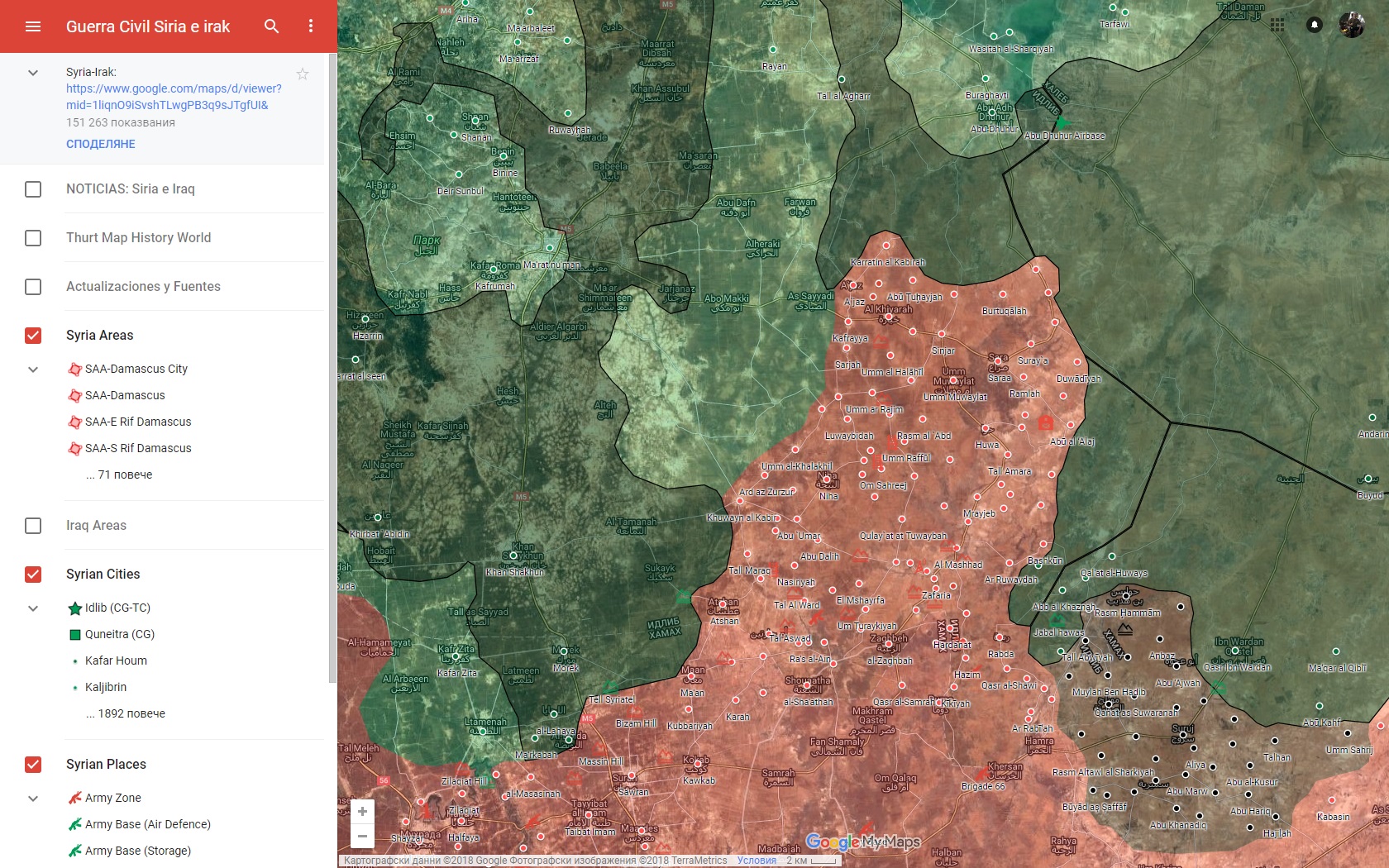Click the СПОДЕЛЯНЕ share button
The height and width of the screenshot is (868, 1389).
[x=101, y=144]
